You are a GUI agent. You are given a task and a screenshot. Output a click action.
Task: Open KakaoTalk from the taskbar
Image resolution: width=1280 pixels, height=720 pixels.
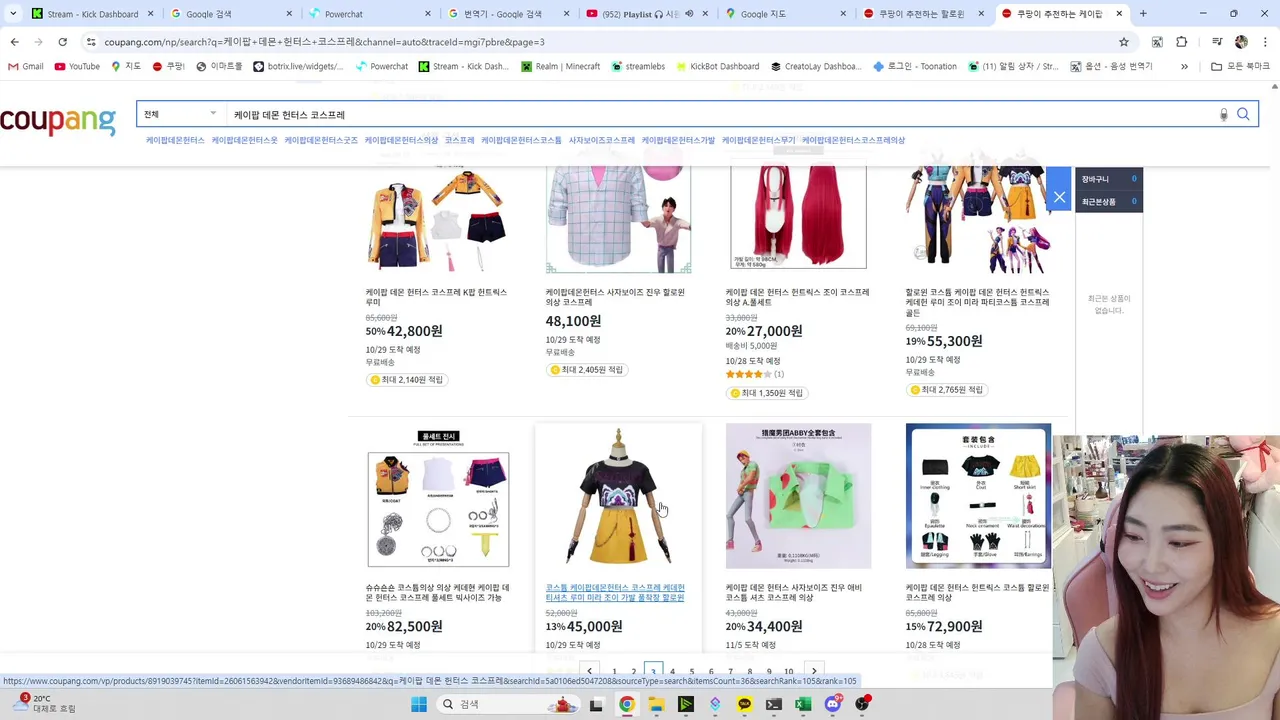click(x=744, y=704)
